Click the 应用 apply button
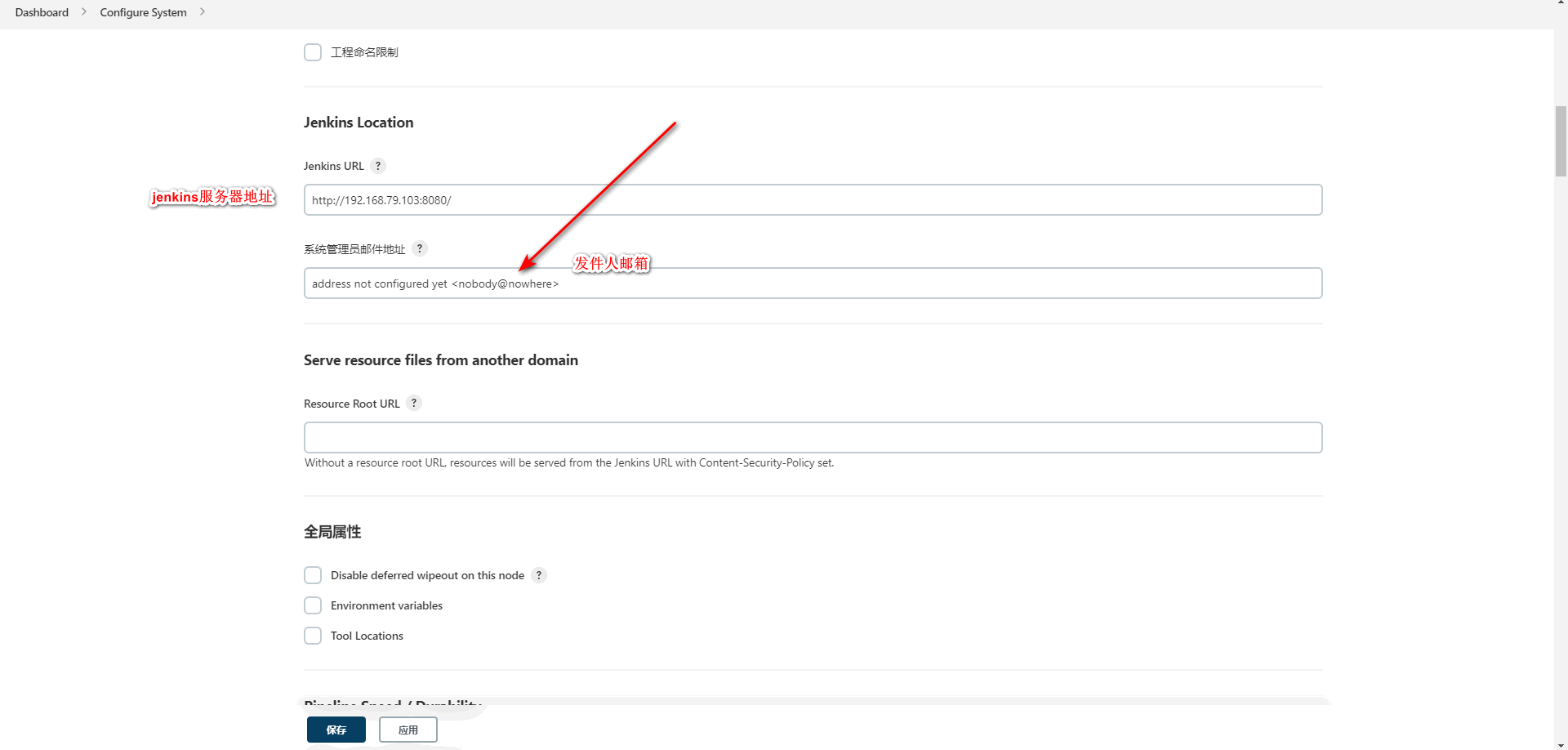The height and width of the screenshot is (750, 1568). 408,730
